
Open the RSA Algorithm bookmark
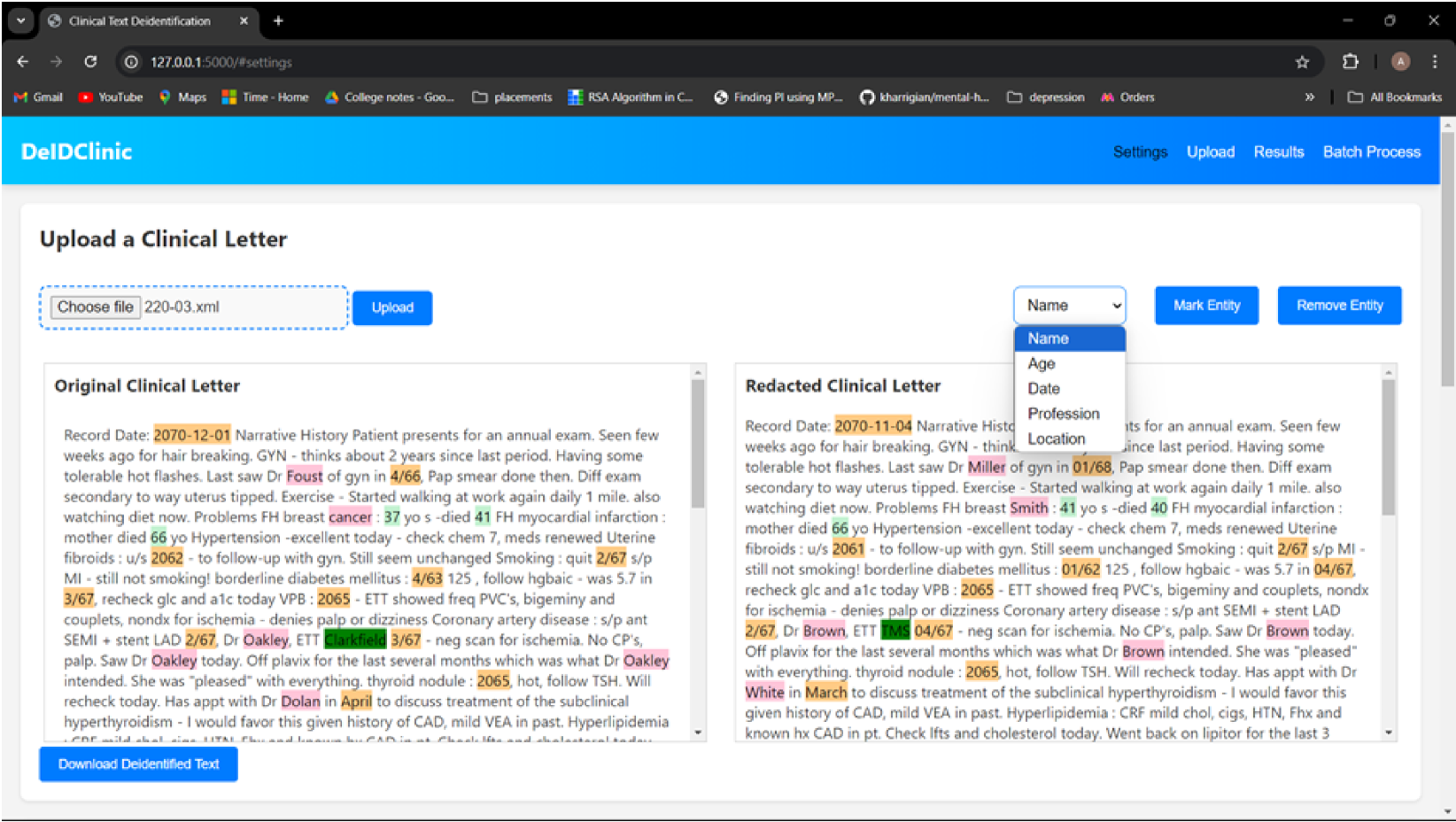[631, 97]
